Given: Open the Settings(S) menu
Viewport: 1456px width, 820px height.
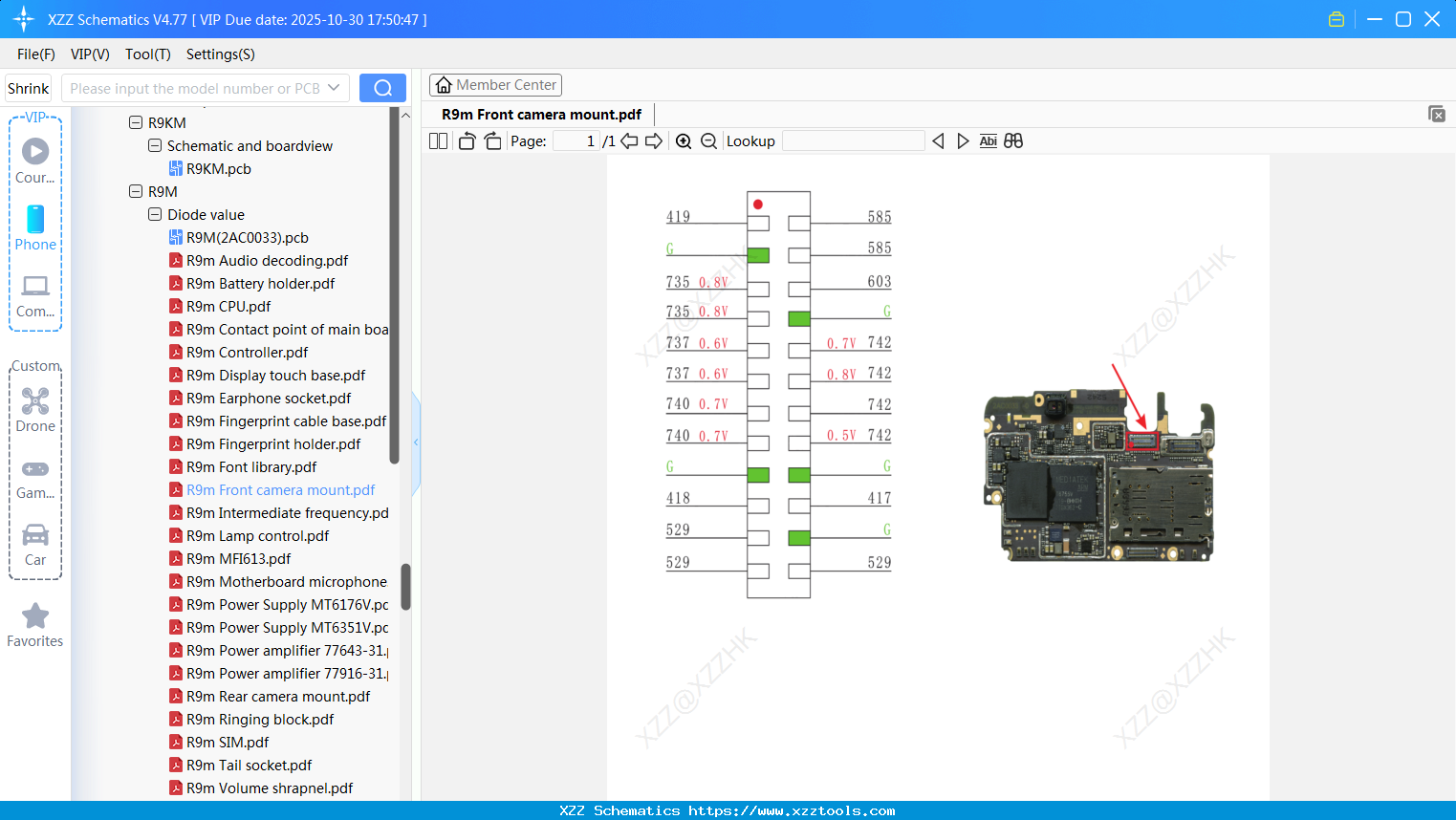Looking at the screenshot, I should (x=220, y=54).
